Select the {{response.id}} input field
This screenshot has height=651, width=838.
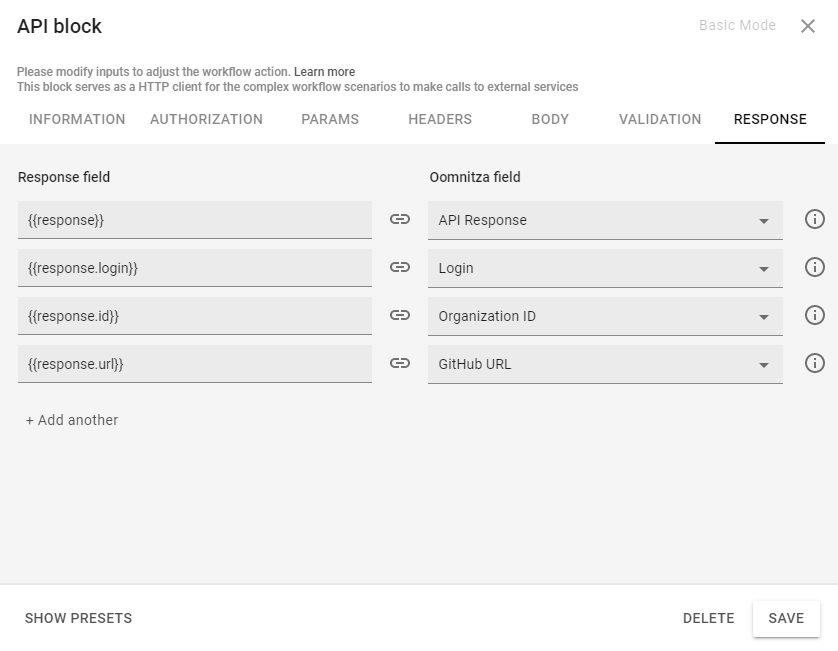point(195,315)
